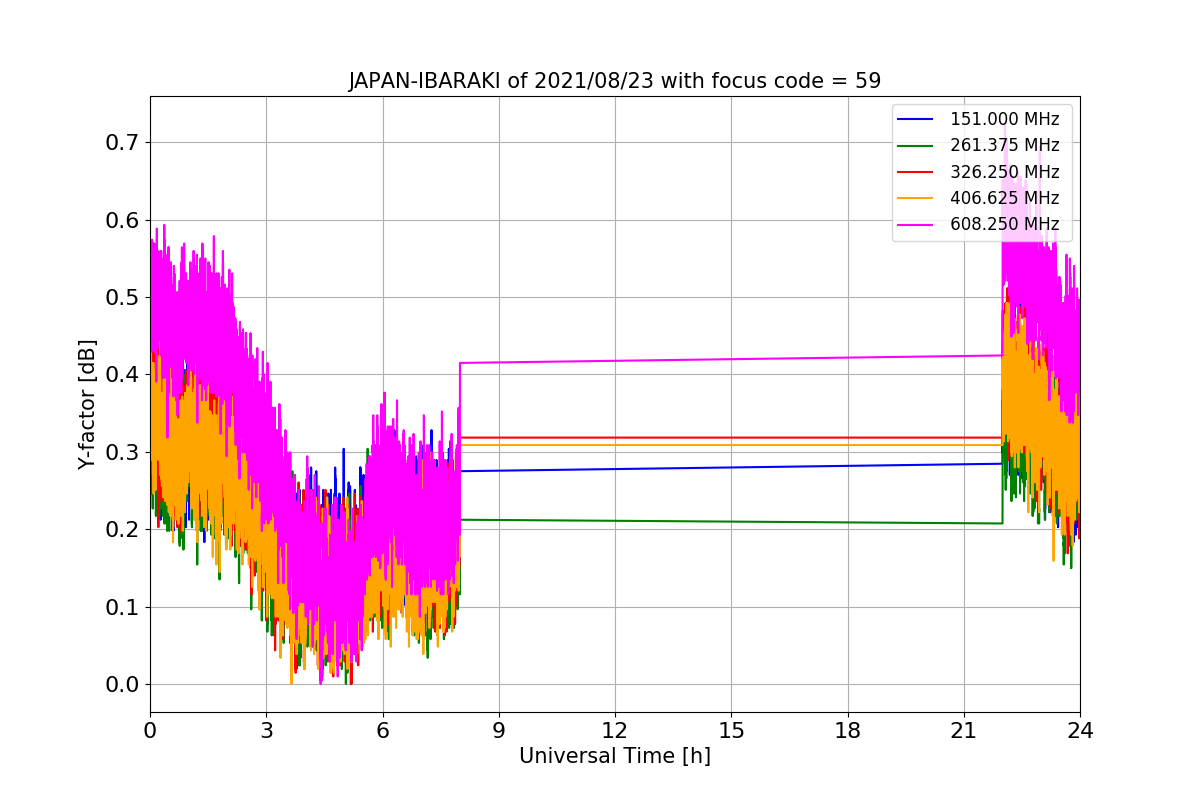
Task: Click the Y-factor [dB] axis label
Action: (x=87, y=404)
